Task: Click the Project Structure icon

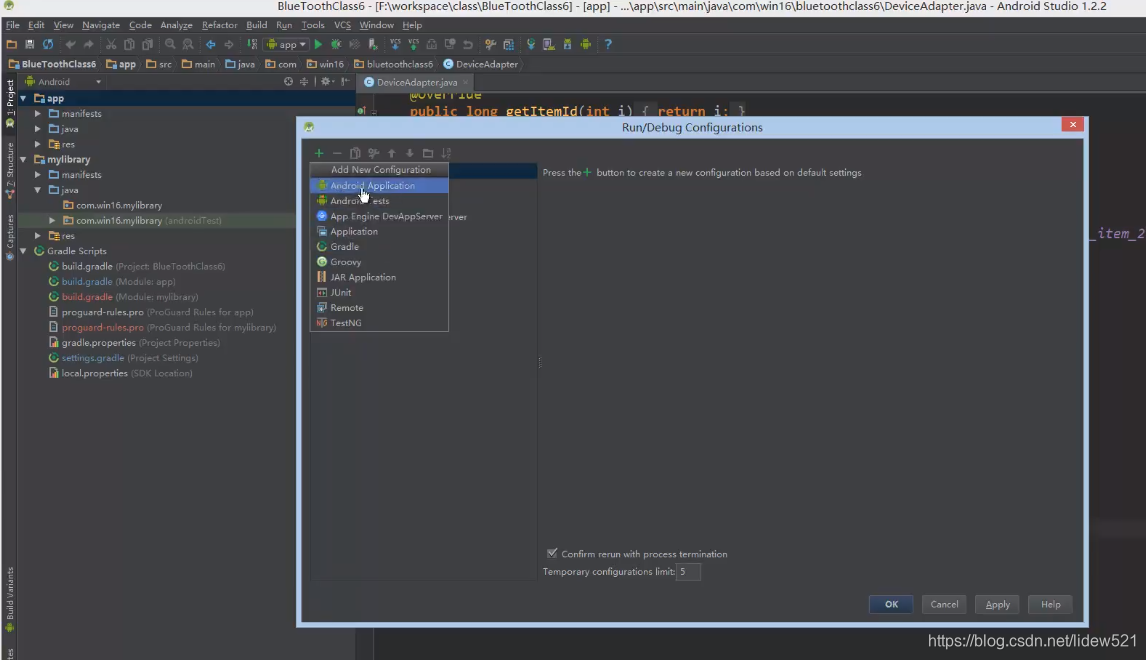Action: (x=509, y=45)
